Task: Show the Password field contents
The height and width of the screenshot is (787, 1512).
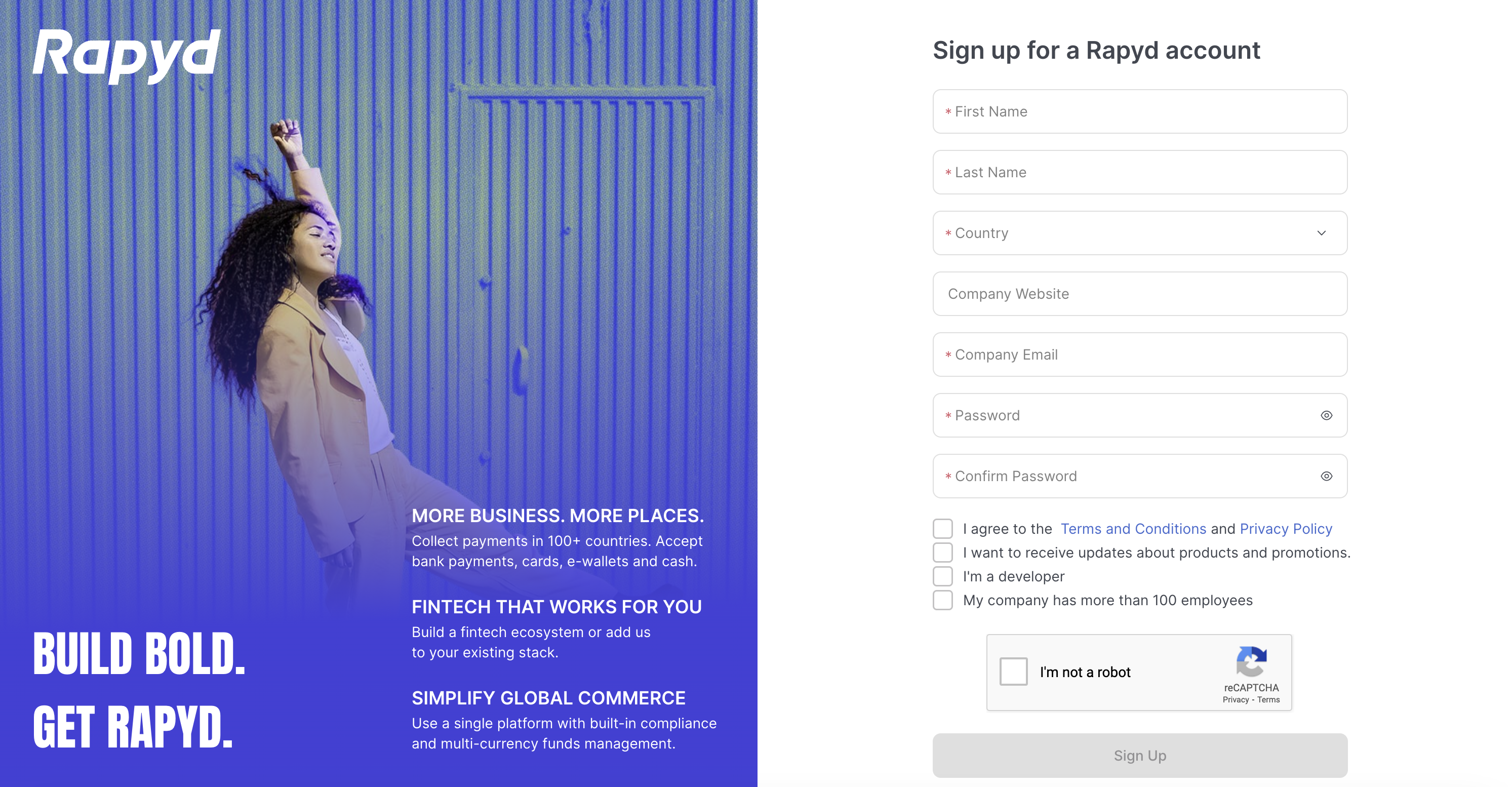Action: click(x=1326, y=415)
